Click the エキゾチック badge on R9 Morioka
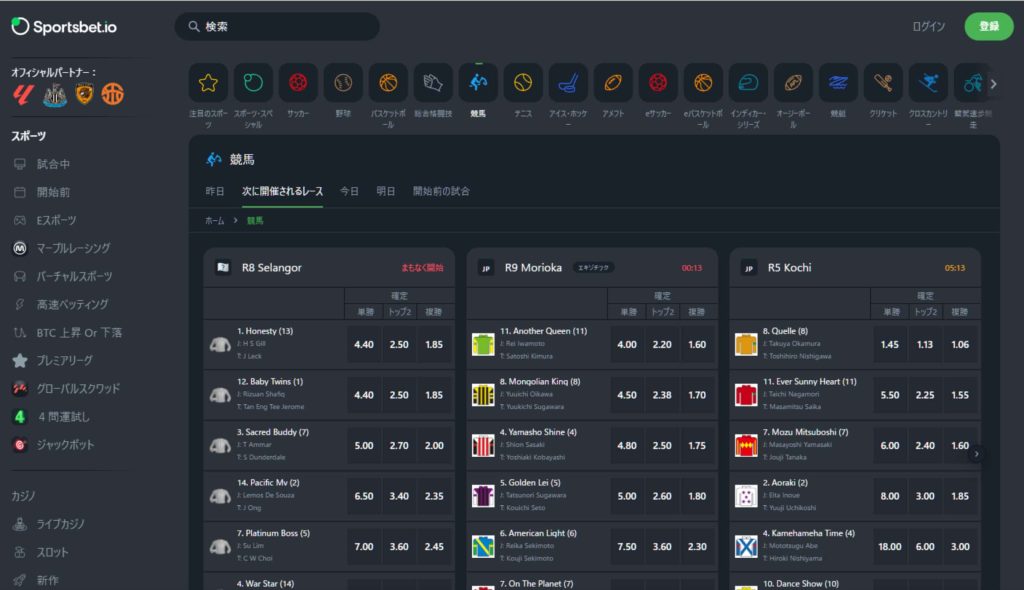This screenshot has width=1024, height=590. (x=593, y=268)
